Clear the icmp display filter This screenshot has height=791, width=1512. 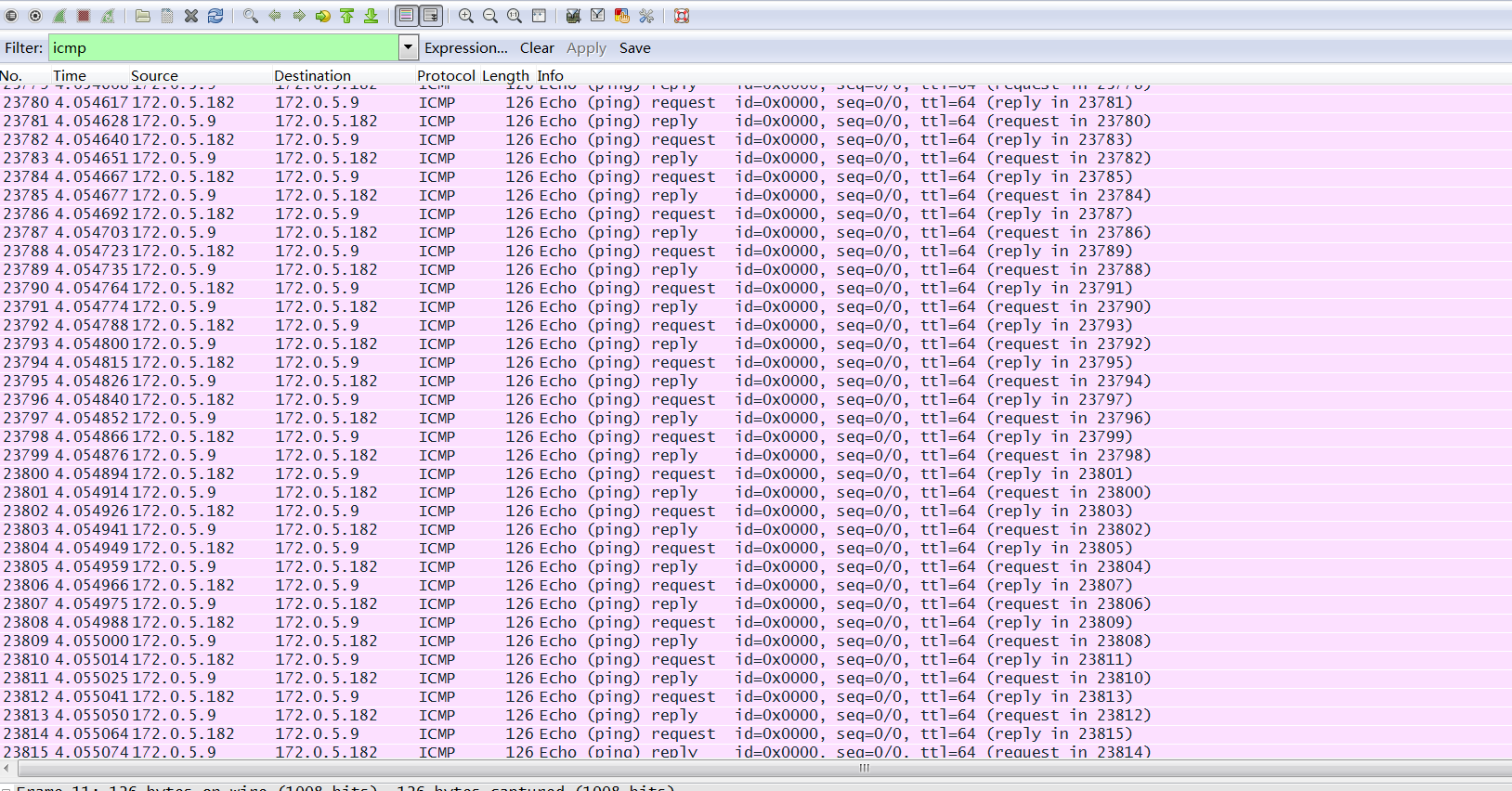[x=537, y=48]
